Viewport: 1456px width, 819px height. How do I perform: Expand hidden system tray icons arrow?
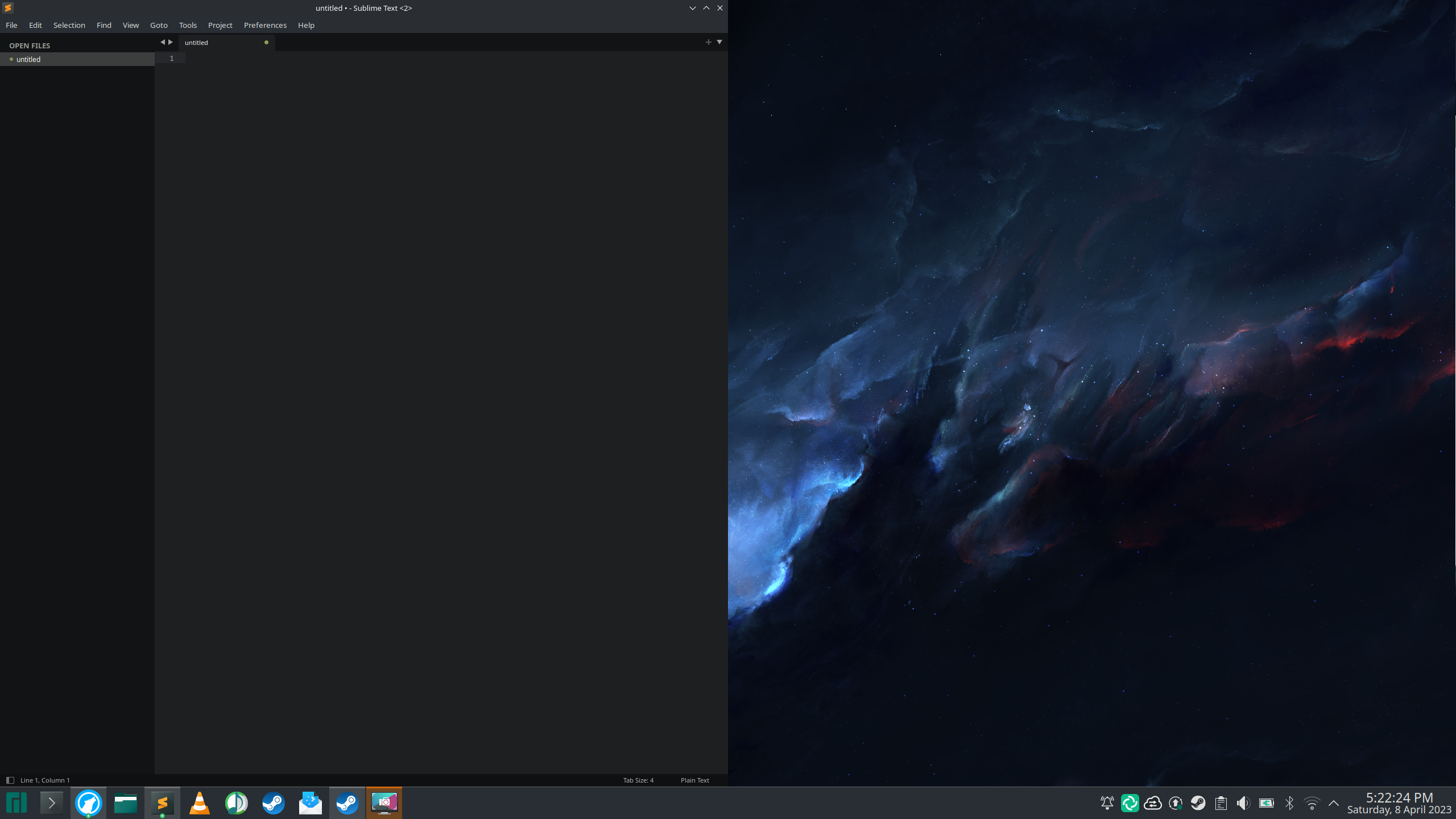point(1334,803)
